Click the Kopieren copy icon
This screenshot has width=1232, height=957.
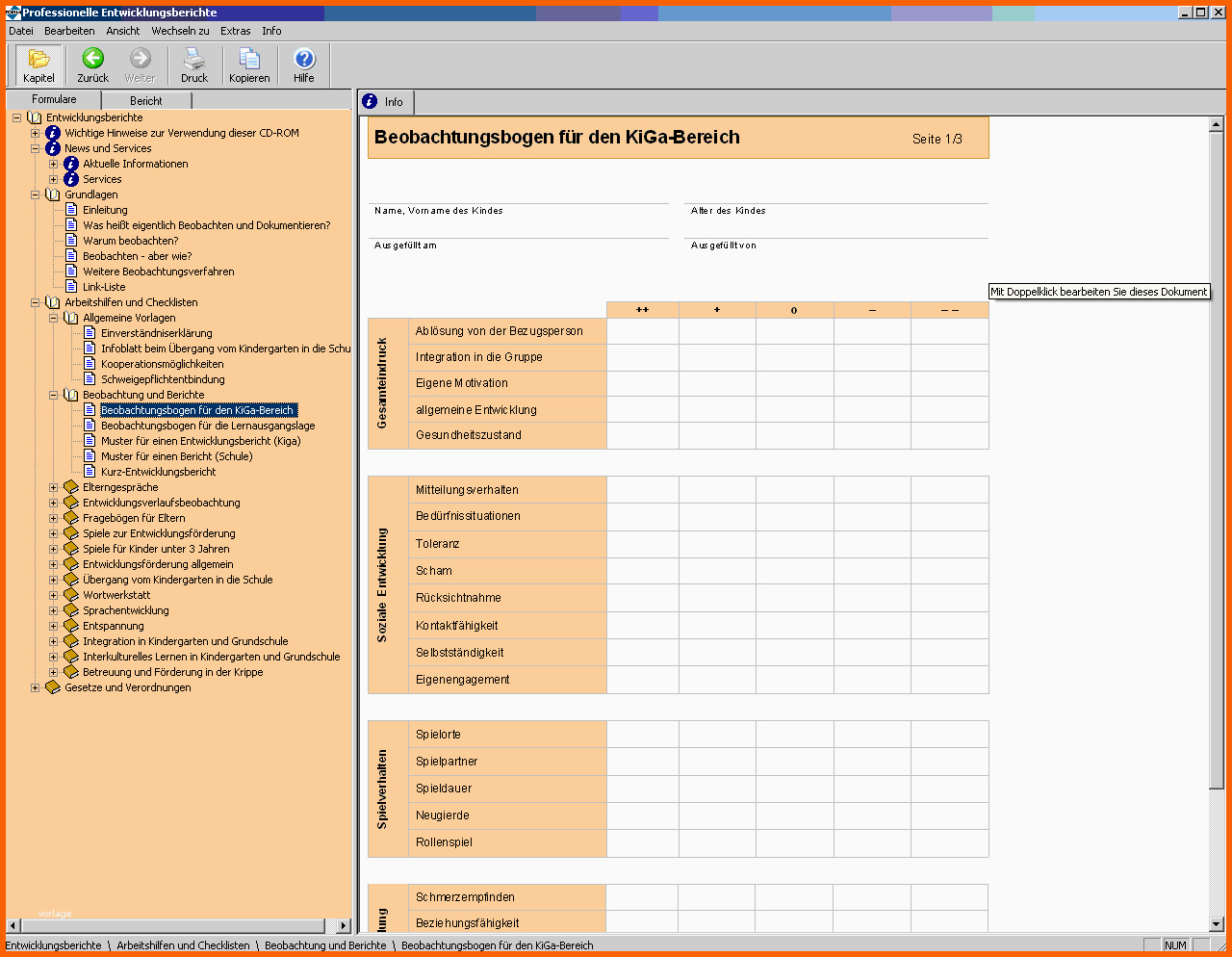pos(249,59)
